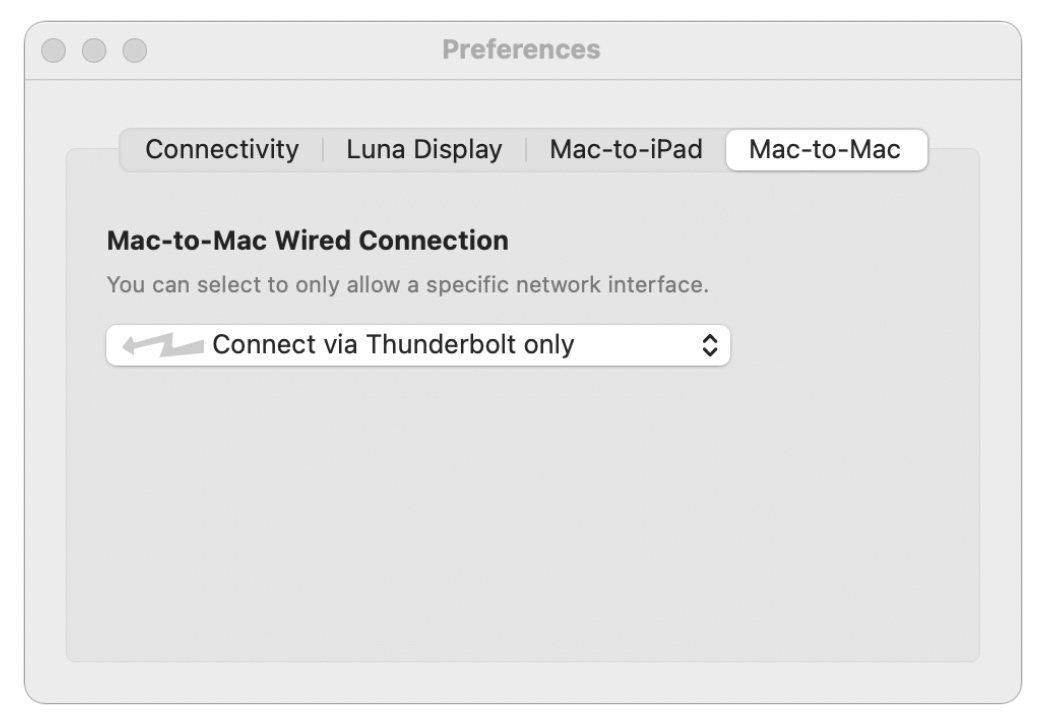Click the divider between Connectivity and Luna Display tabs

point(323,150)
